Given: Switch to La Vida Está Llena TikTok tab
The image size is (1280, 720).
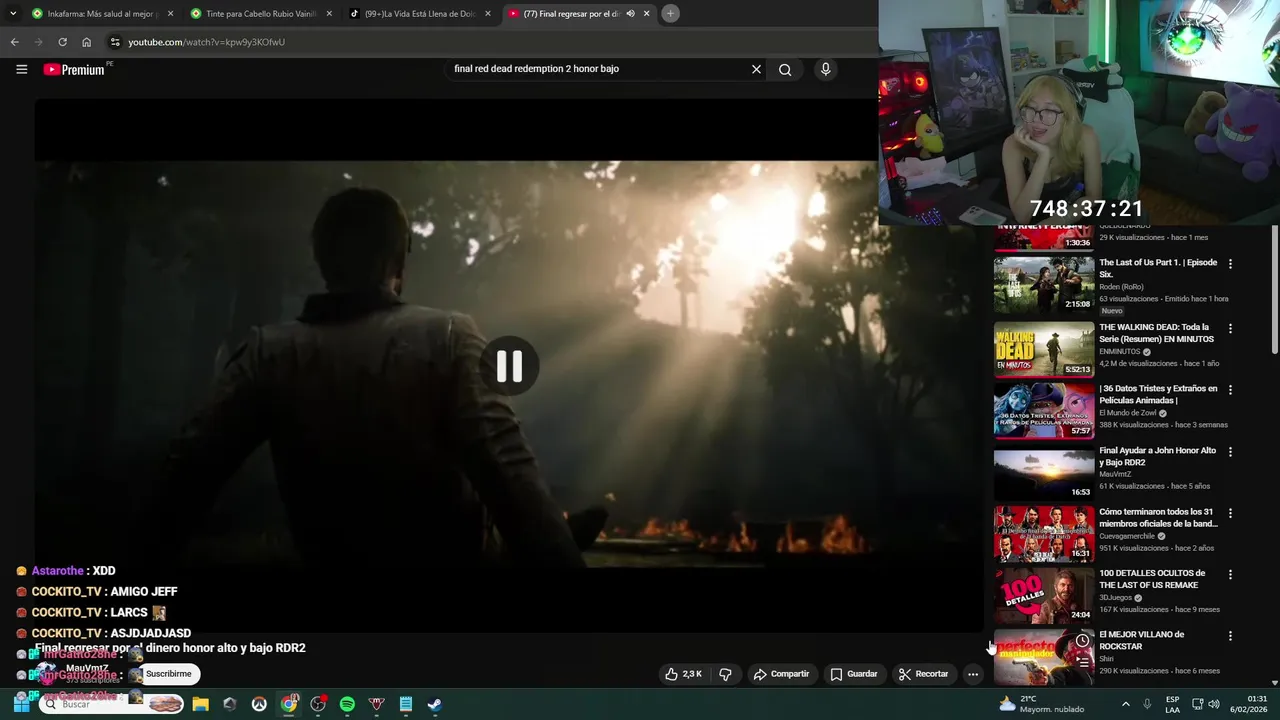Looking at the screenshot, I should [x=419, y=14].
